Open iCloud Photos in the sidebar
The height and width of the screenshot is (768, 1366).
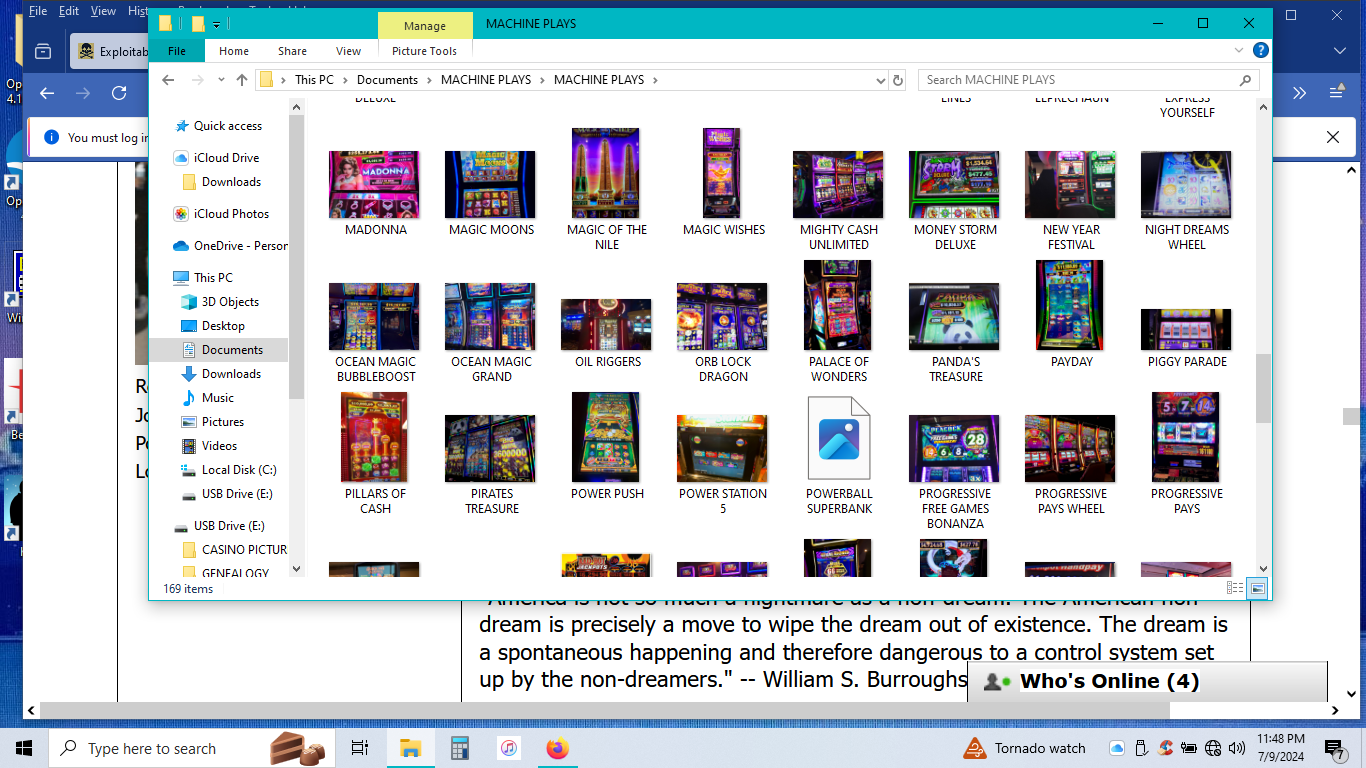(231, 214)
